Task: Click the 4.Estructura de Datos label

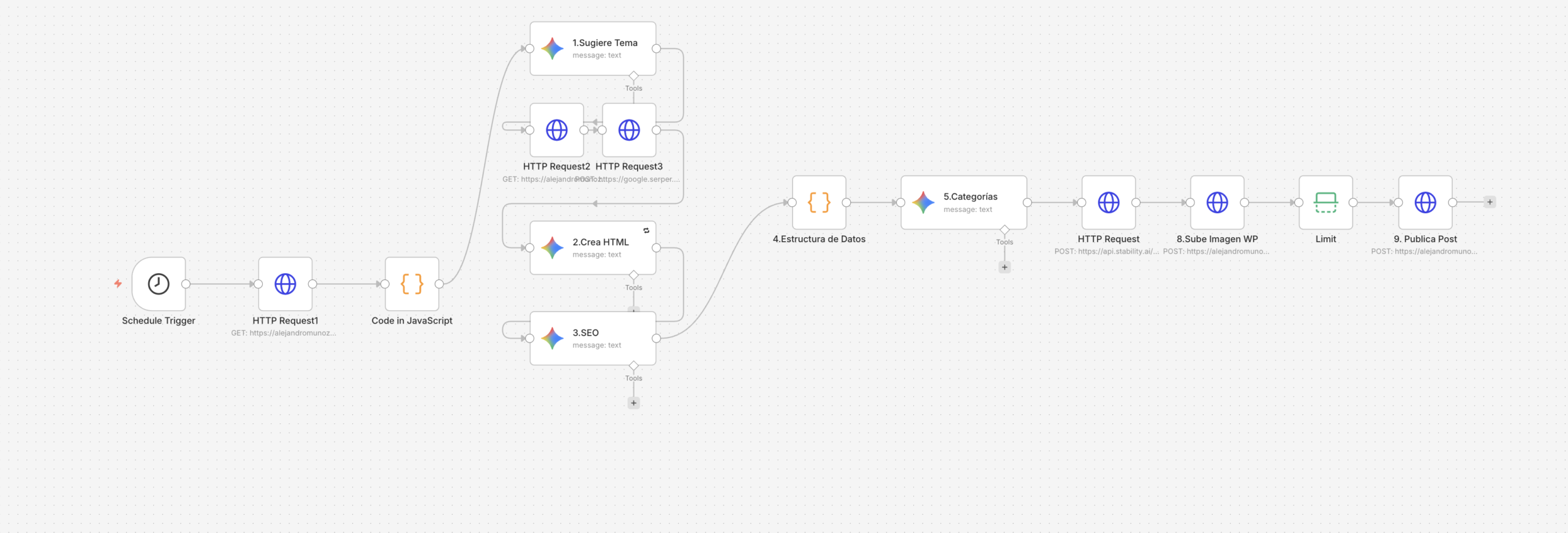Action: point(819,239)
